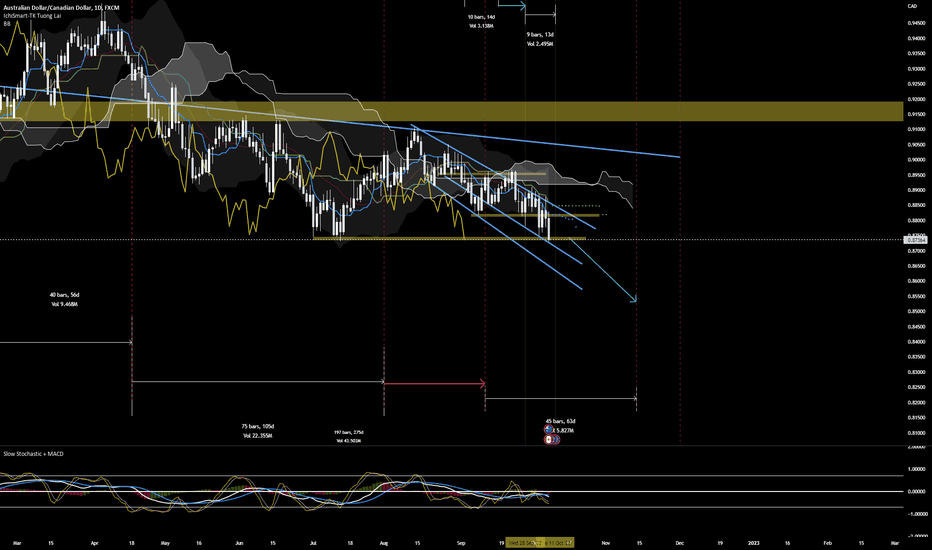Select the cyan downward projection arrow
Image resolution: width=932 pixels, height=550 pixels.
pos(603,270)
